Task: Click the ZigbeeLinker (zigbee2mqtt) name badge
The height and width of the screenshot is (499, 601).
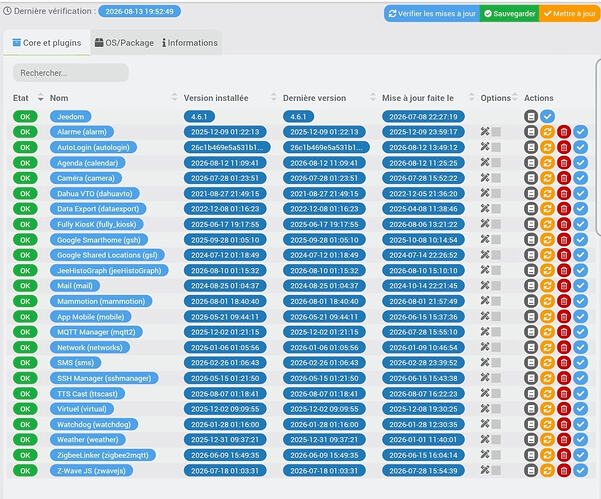Action: tap(103, 455)
